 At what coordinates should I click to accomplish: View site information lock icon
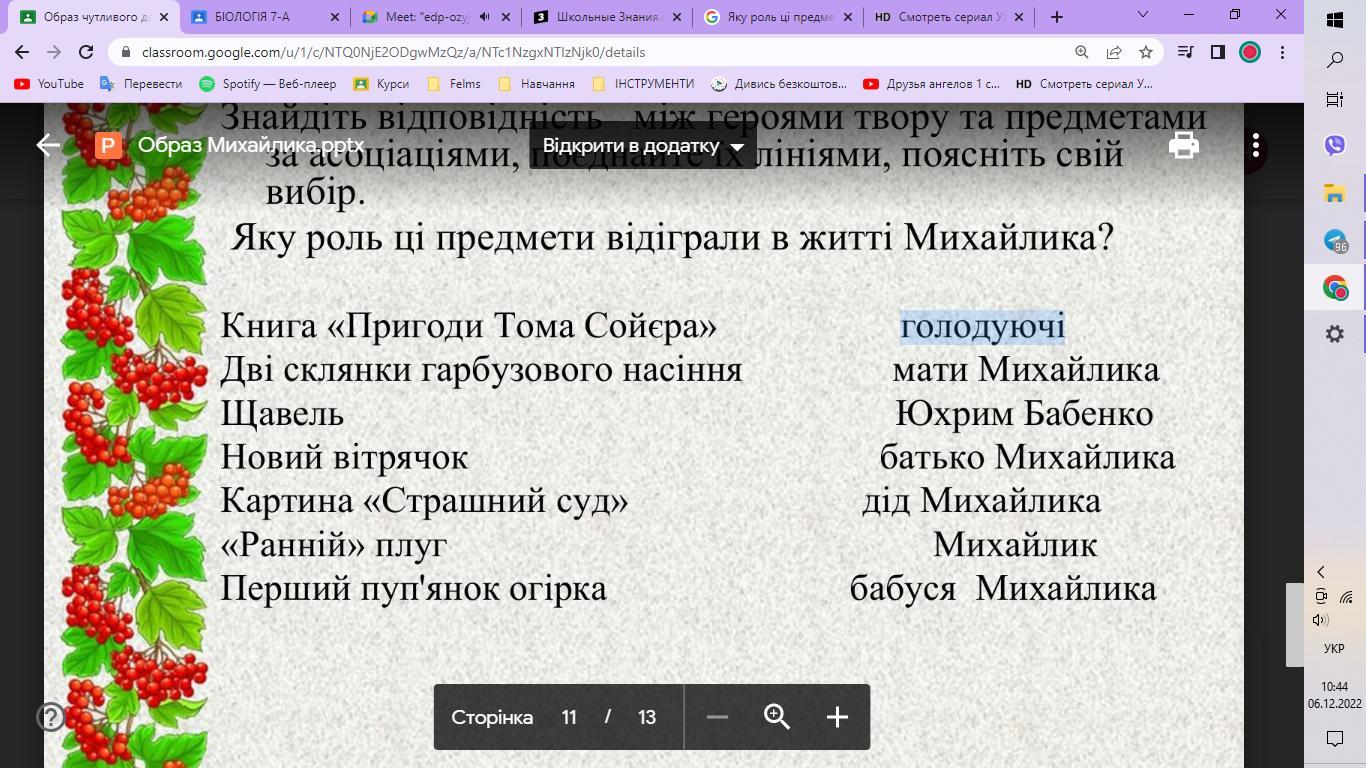(x=126, y=52)
